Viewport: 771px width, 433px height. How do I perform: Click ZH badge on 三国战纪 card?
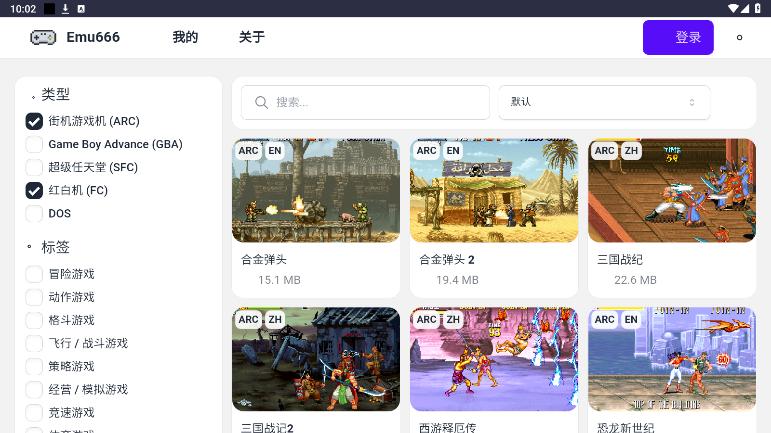point(631,151)
